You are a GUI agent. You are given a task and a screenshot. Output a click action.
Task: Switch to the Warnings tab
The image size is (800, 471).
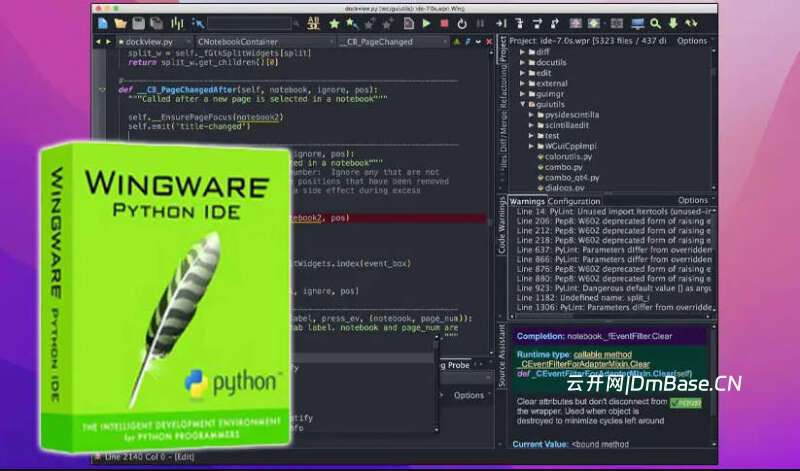527,201
